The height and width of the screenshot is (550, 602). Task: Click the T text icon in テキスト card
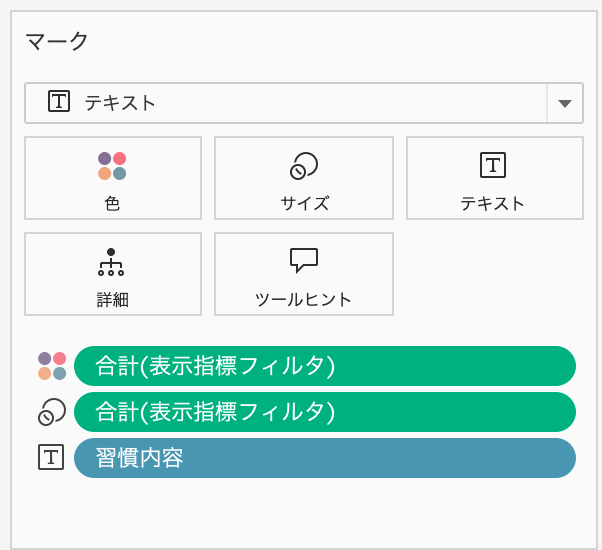(493, 165)
